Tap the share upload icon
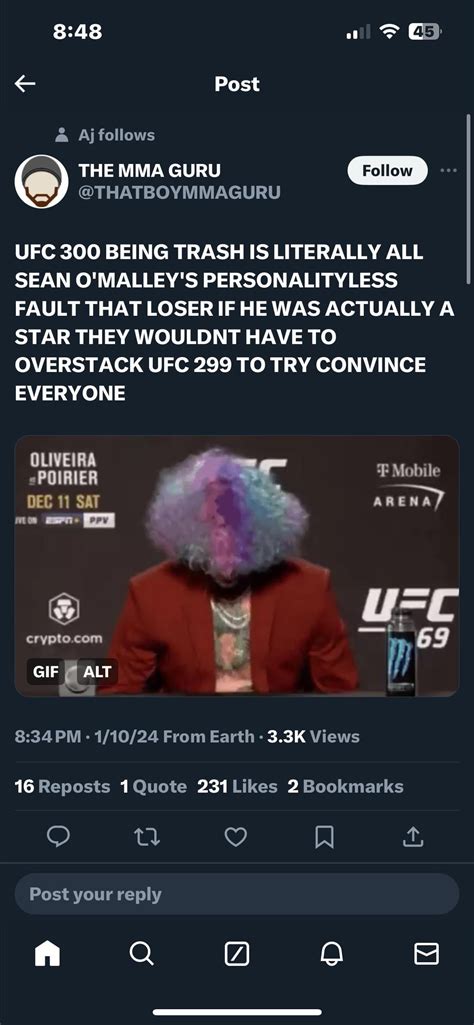Screen dimensions: 474x1025 click(x=413, y=837)
